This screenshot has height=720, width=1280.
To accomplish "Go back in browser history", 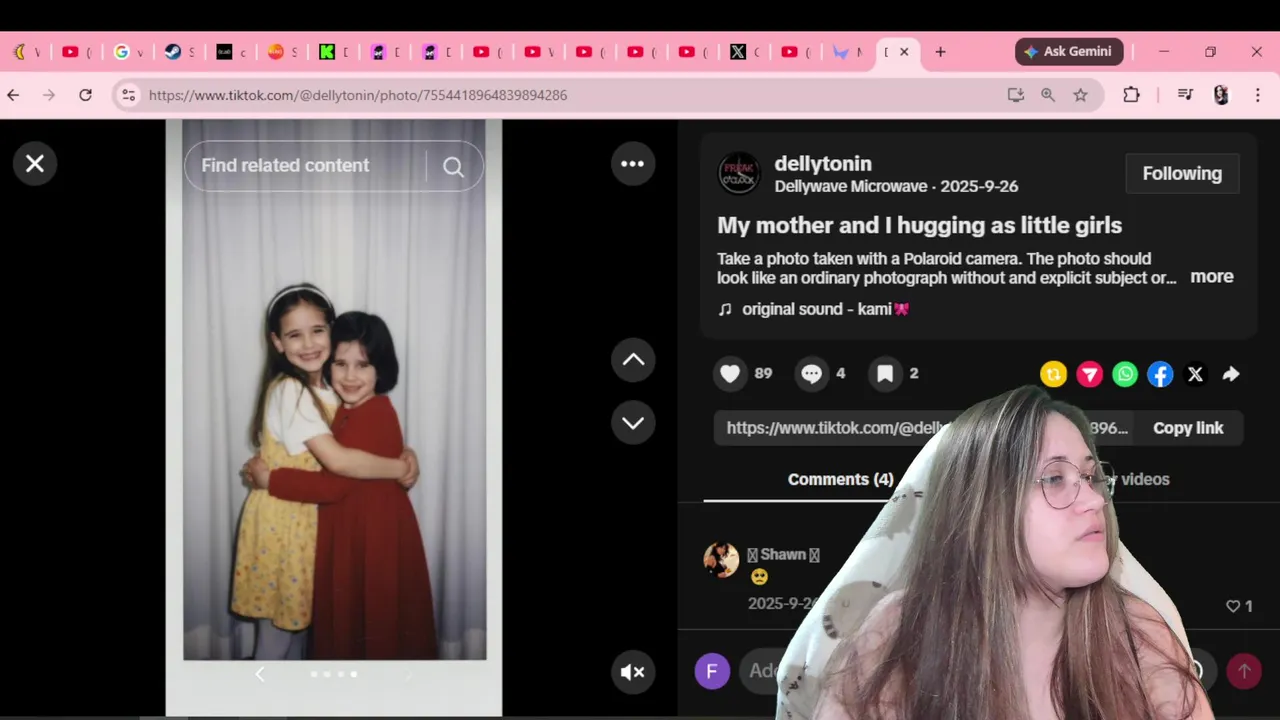I will tap(13, 95).
